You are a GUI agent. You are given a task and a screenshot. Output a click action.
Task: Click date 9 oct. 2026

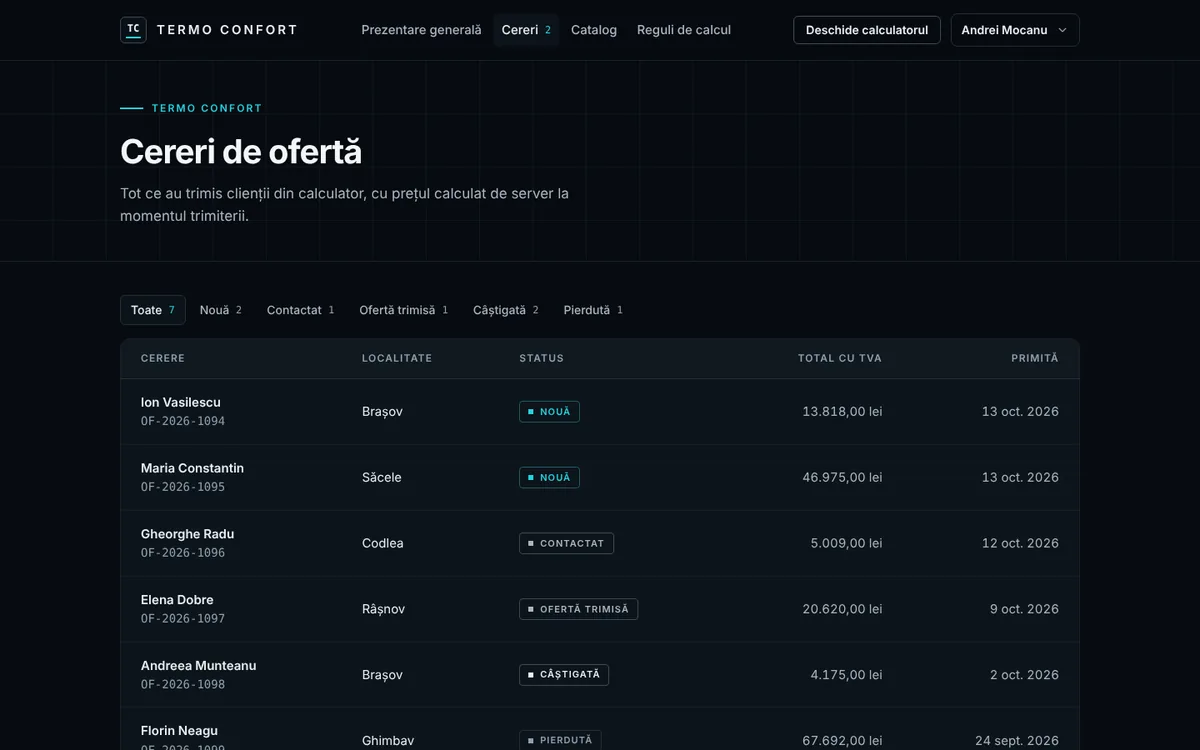(1024, 609)
